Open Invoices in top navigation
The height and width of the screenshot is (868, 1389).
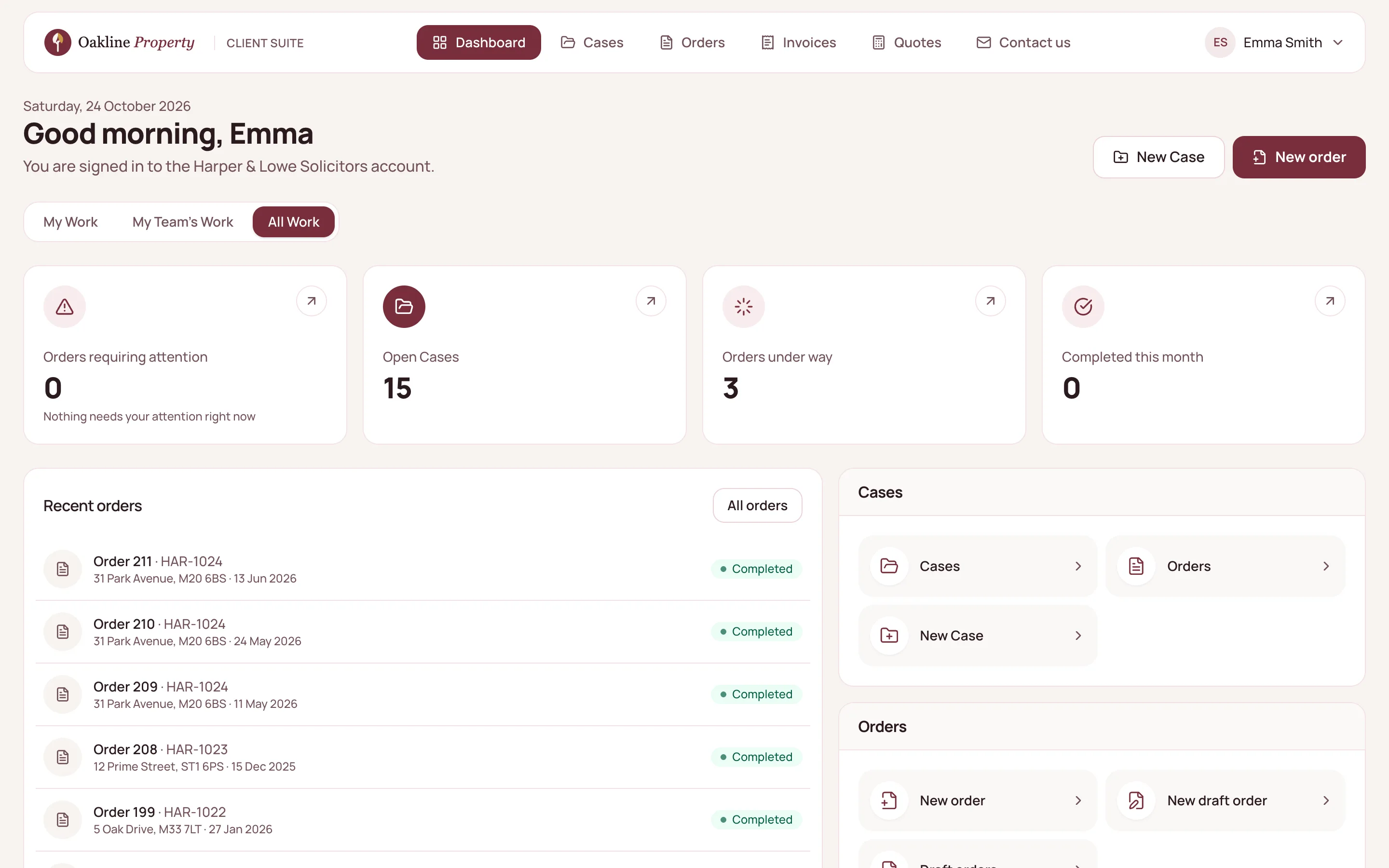798,42
